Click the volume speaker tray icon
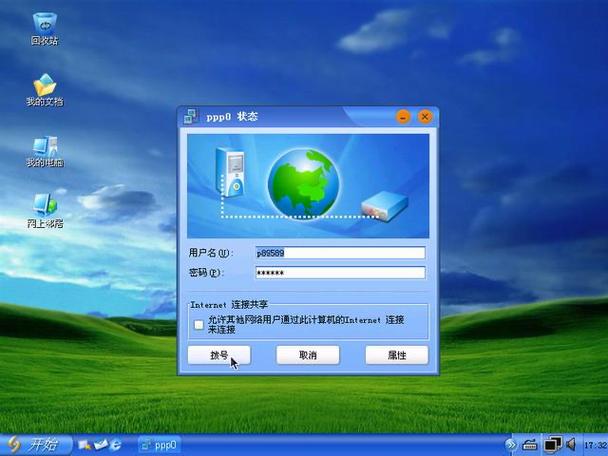The height and width of the screenshot is (456, 608). tap(571, 443)
